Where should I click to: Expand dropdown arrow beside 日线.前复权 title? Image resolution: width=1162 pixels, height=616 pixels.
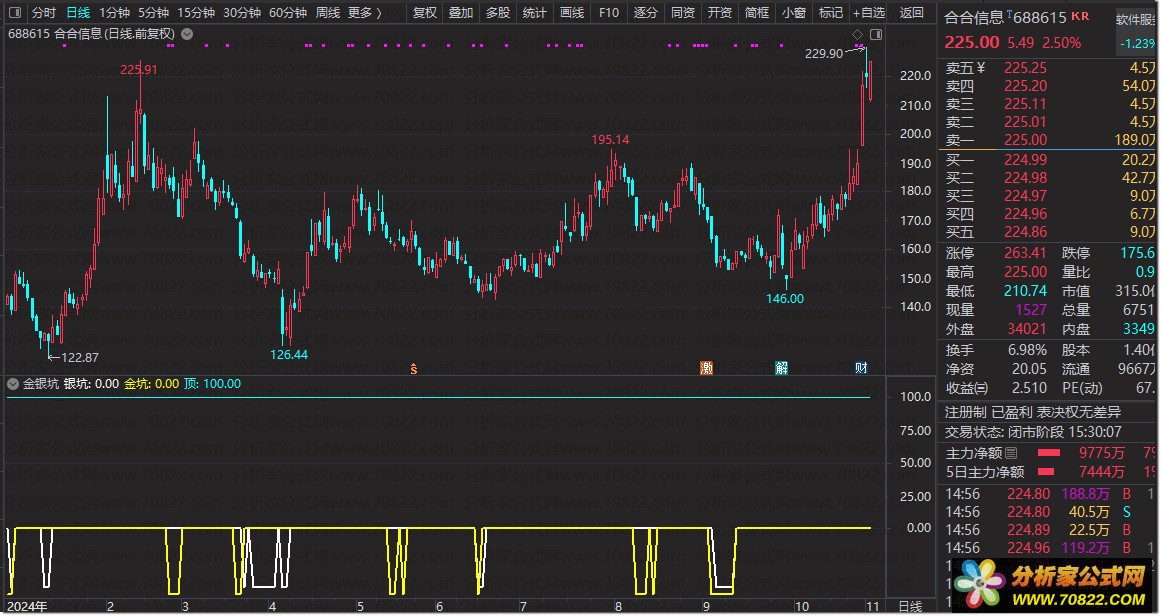point(187,33)
